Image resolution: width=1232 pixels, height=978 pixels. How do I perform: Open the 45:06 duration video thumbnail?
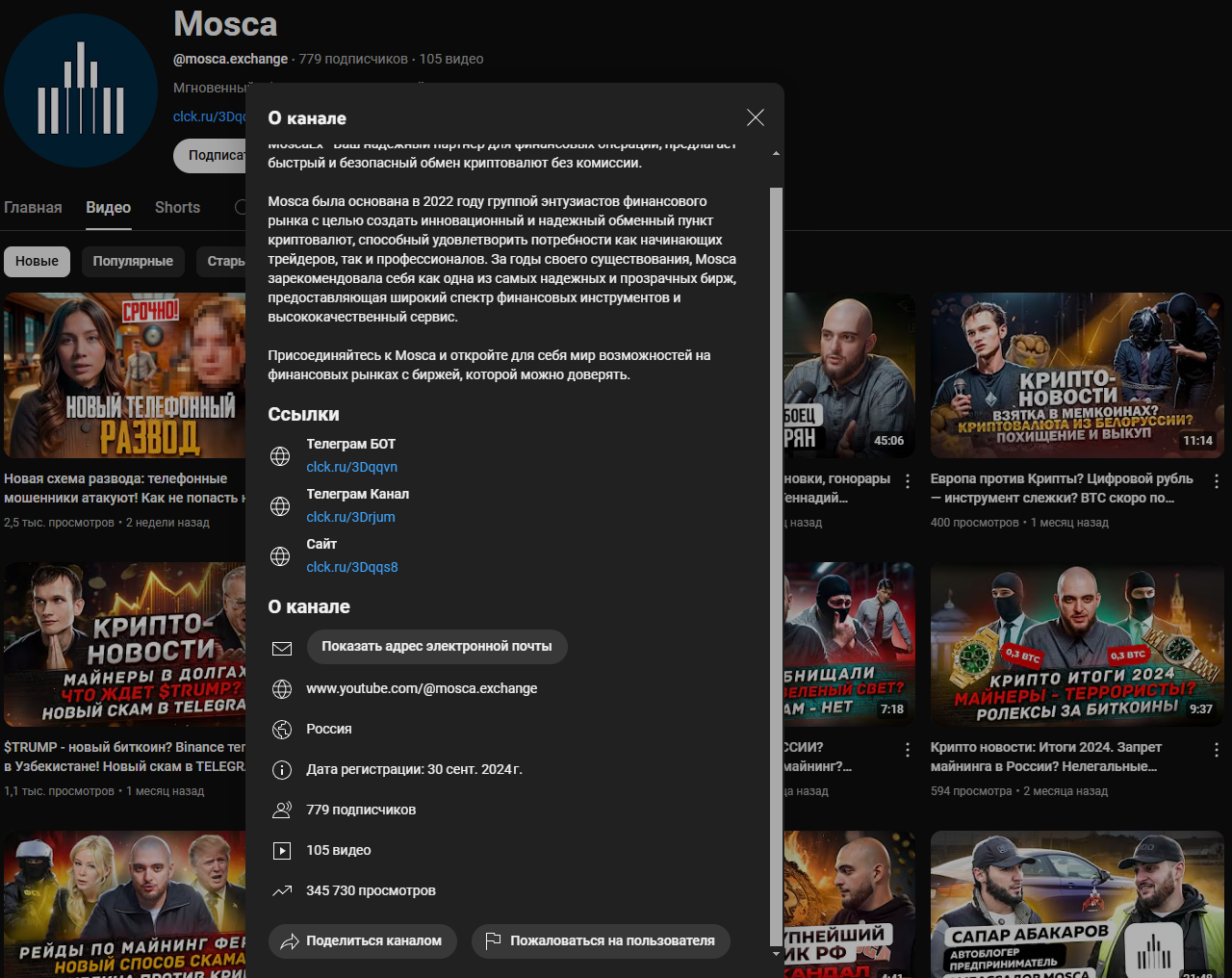pos(850,375)
